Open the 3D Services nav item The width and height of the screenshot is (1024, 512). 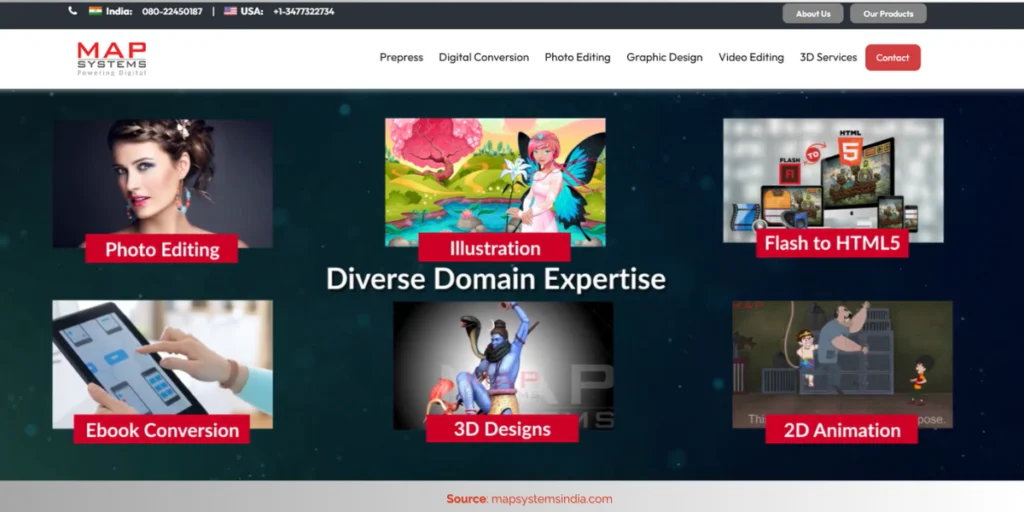click(828, 57)
